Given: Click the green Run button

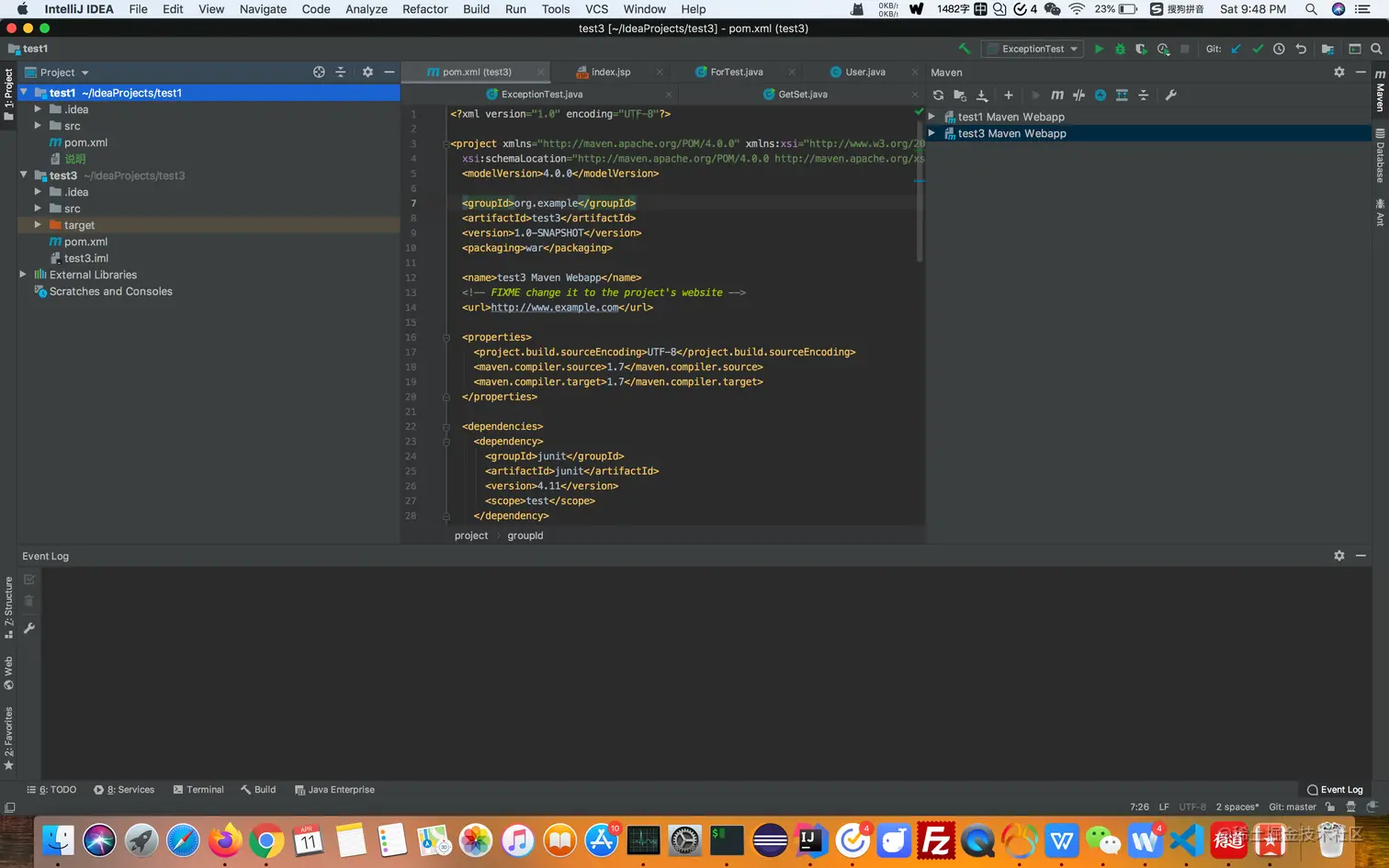Looking at the screenshot, I should (1099, 49).
